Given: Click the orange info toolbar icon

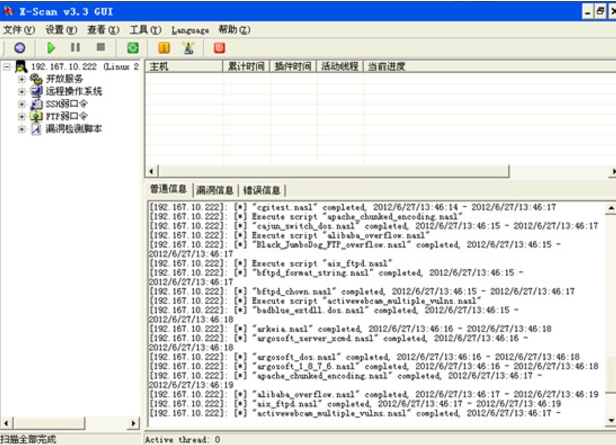Looking at the screenshot, I should coord(164,48).
